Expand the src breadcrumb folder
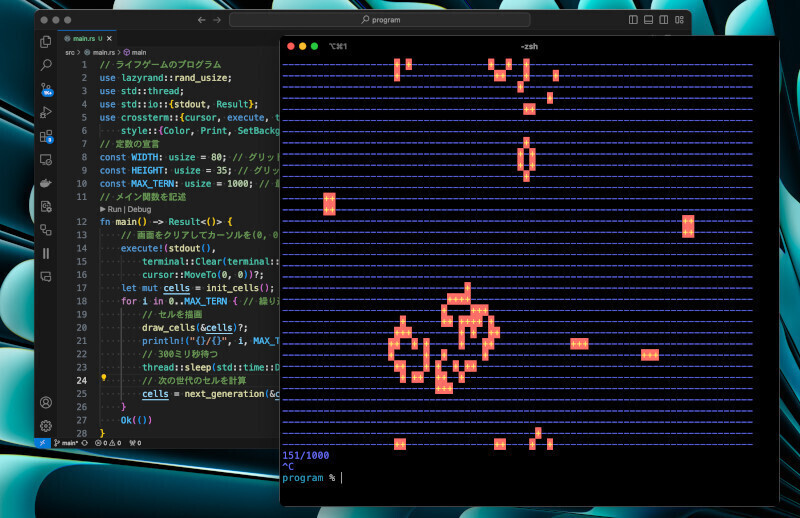The height and width of the screenshot is (518, 800). tap(70, 51)
